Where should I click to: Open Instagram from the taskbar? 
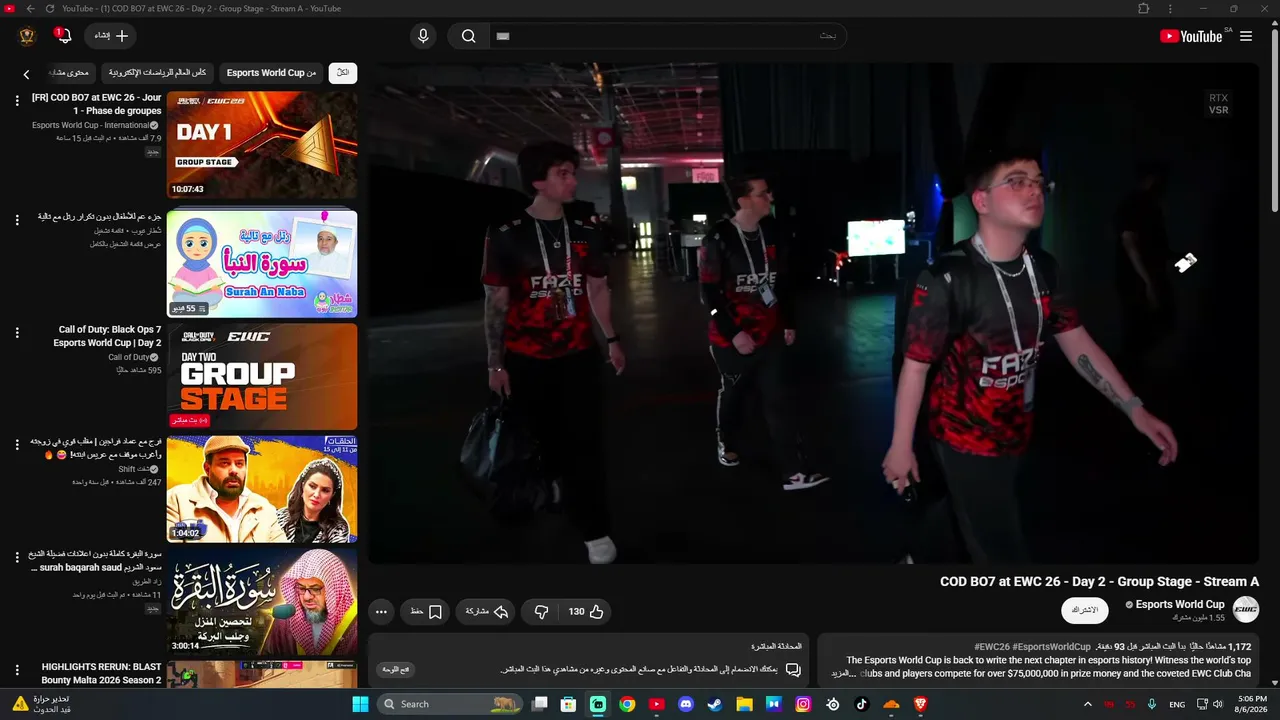point(803,704)
